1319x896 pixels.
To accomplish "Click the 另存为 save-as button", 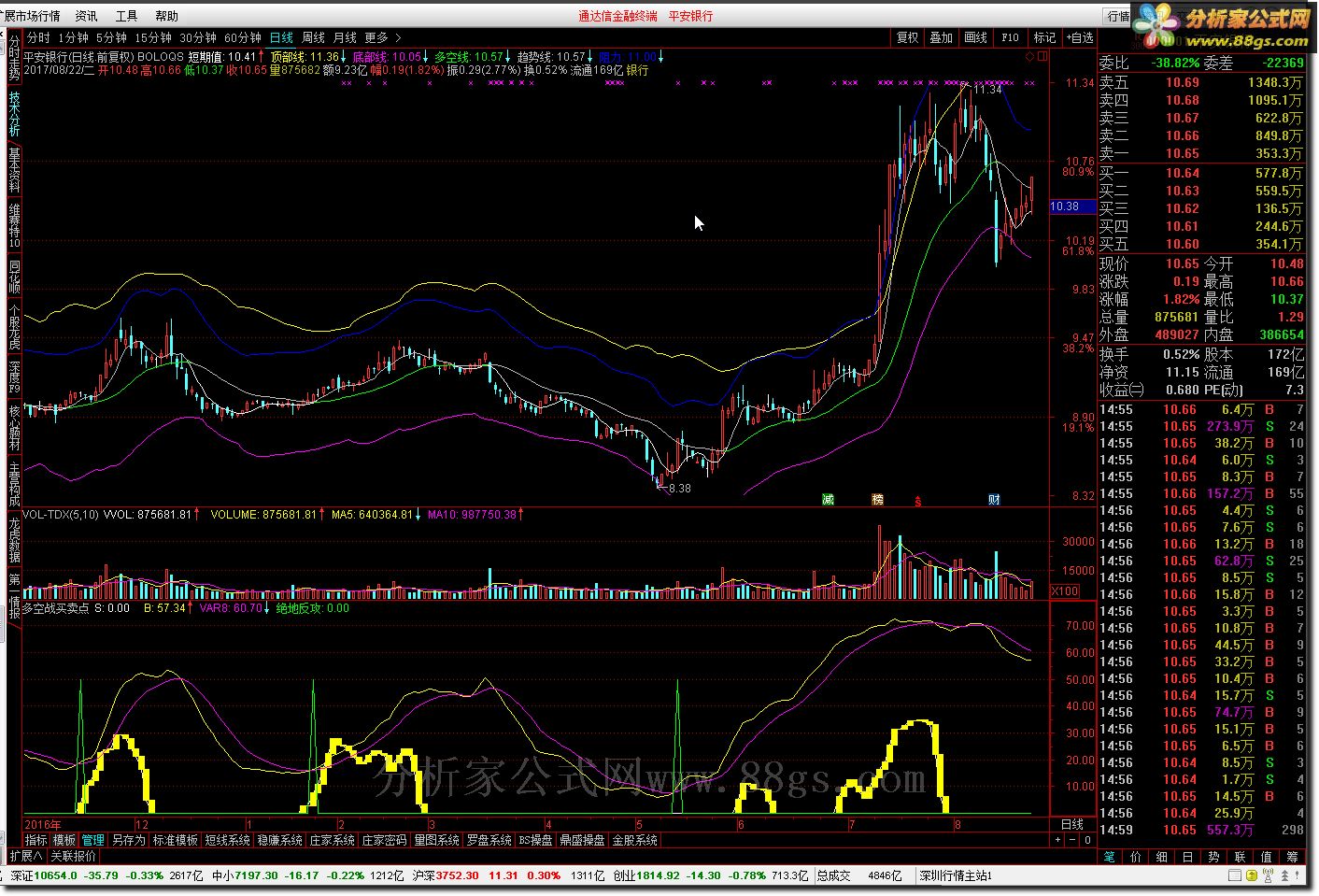I will (x=129, y=840).
